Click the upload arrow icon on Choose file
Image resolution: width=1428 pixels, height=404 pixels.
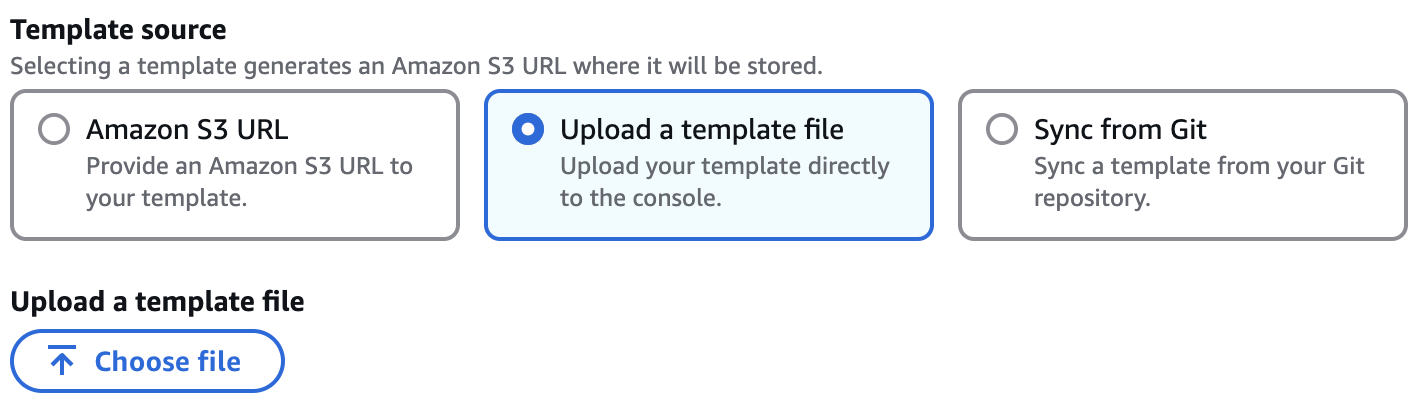62,362
